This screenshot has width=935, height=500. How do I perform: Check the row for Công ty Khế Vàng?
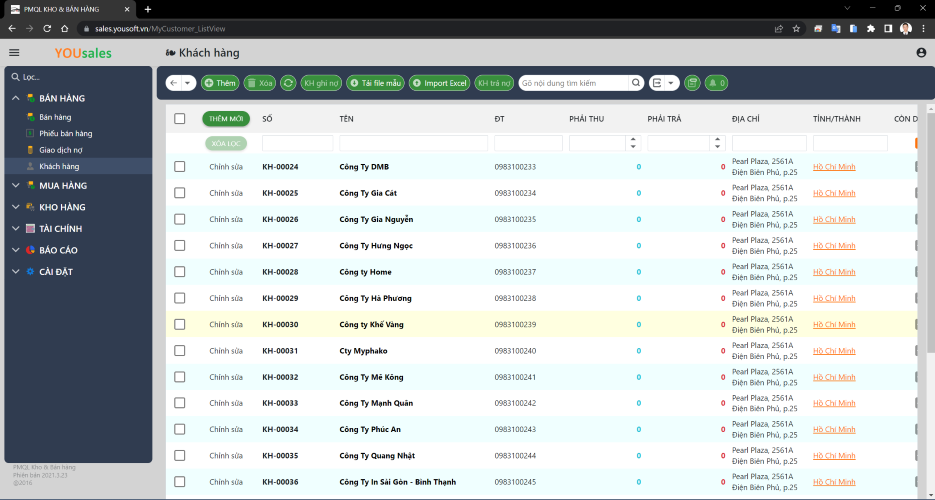coord(179,324)
